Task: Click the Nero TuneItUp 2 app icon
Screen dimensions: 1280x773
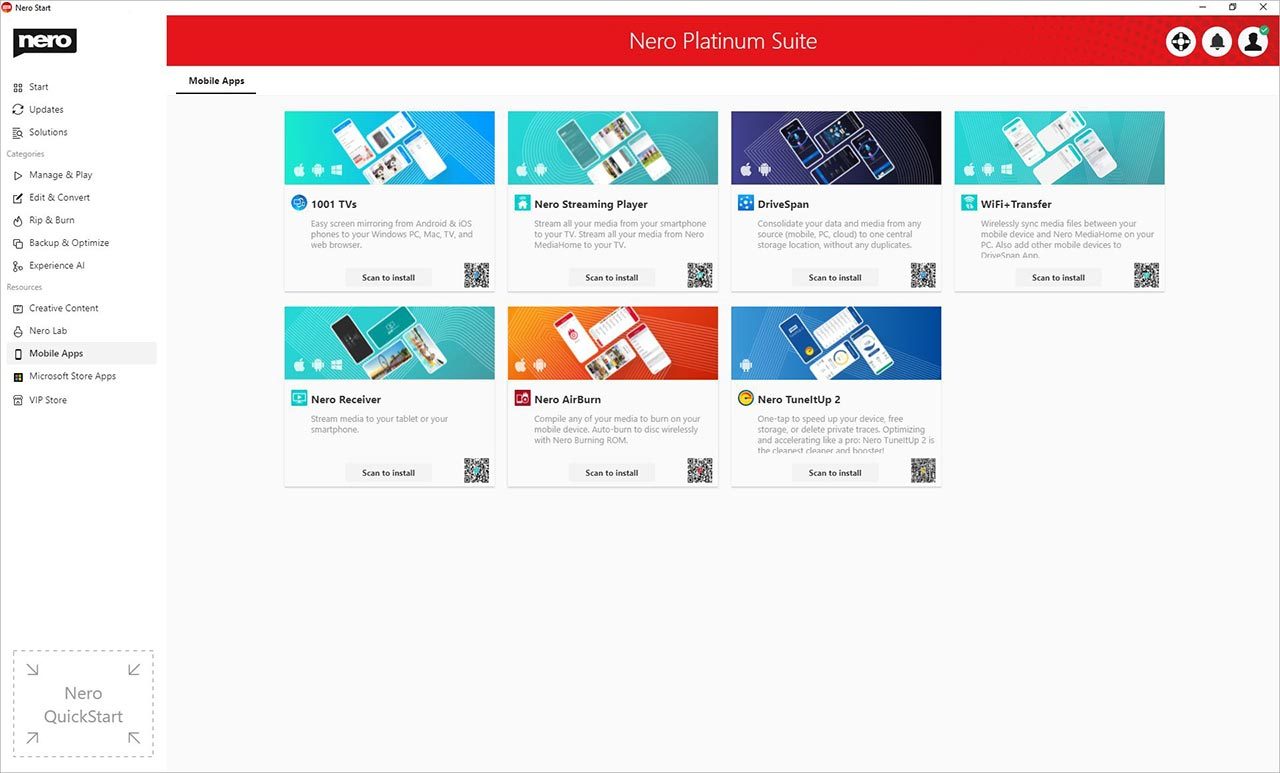Action: click(x=745, y=398)
